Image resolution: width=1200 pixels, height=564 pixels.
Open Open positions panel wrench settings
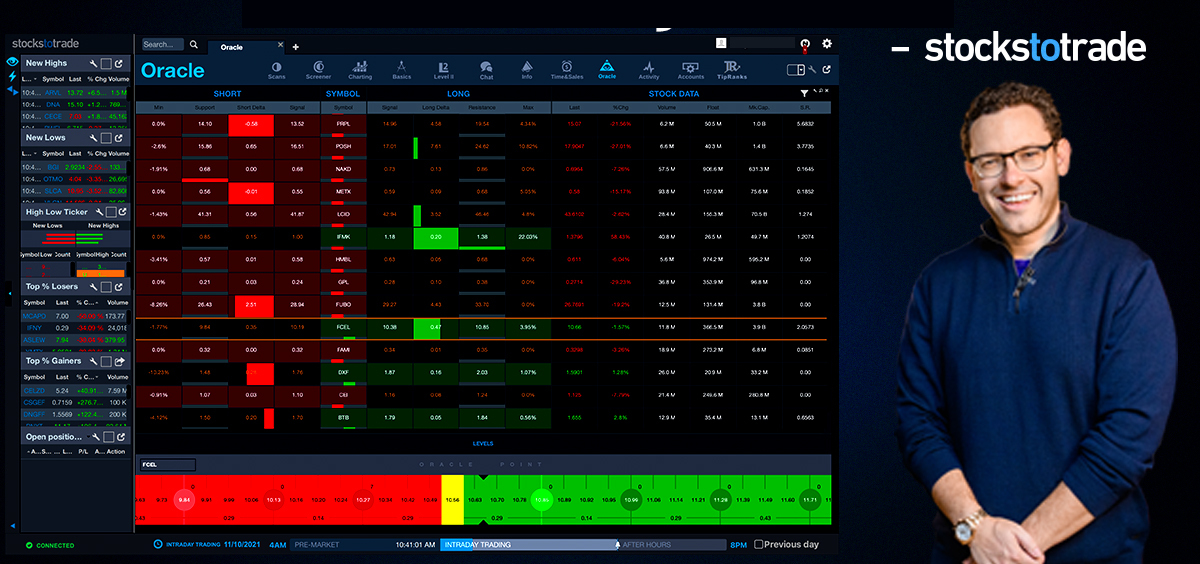coord(94,437)
